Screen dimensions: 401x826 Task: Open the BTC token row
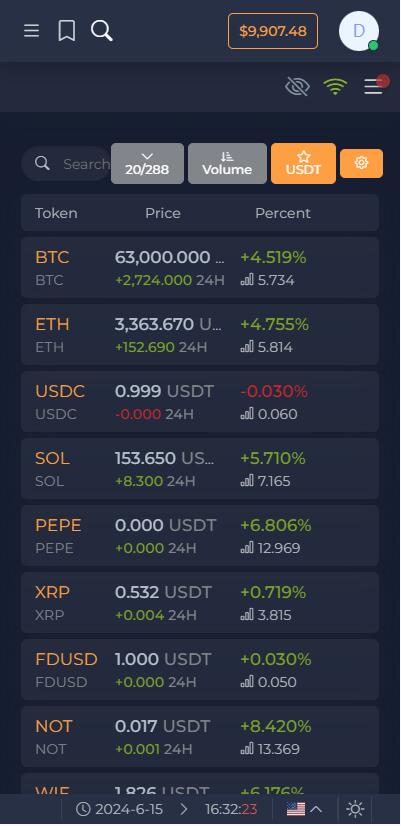tap(200, 268)
